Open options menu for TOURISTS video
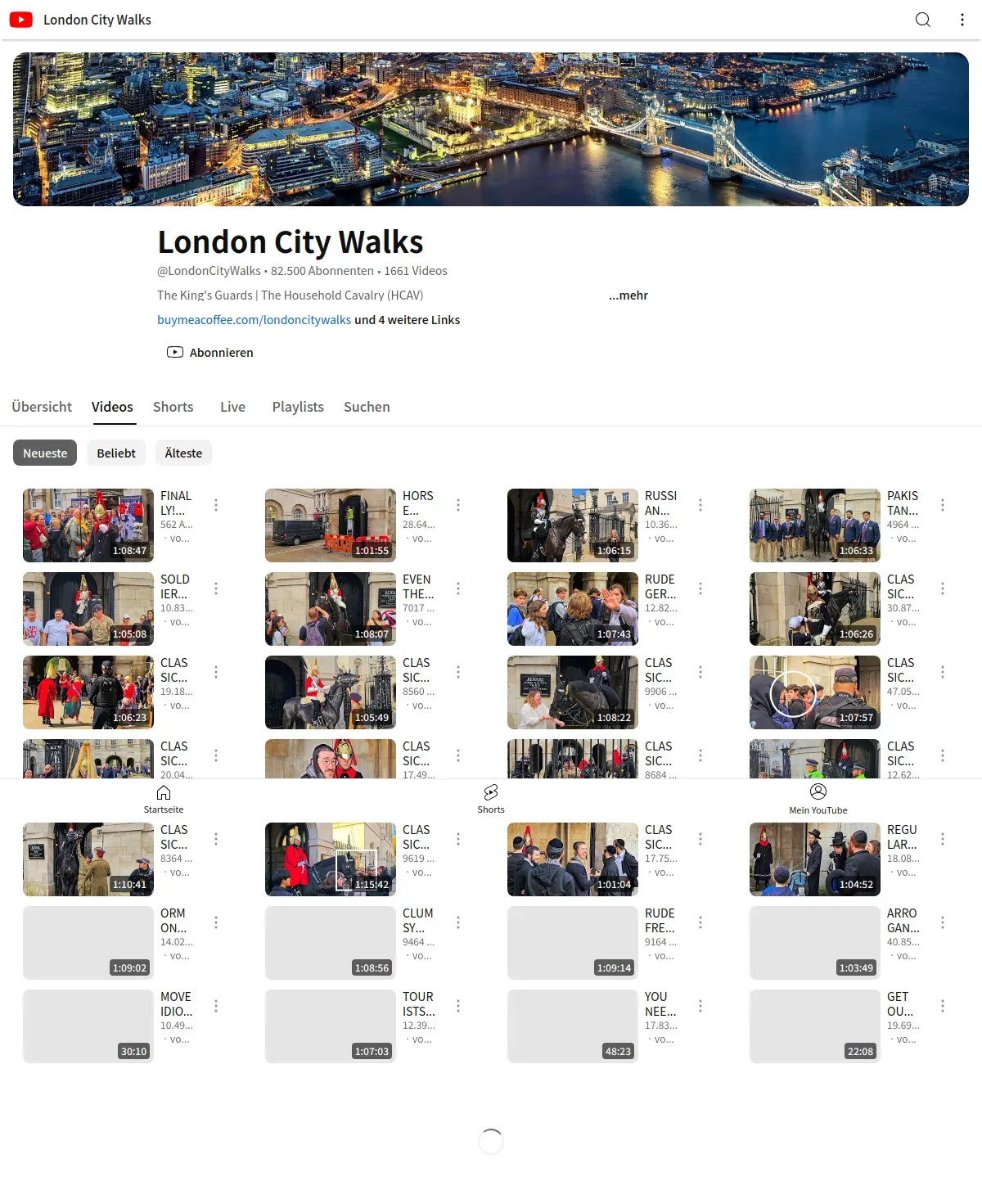Viewport: 982px width, 1204px height. (458, 1006)
